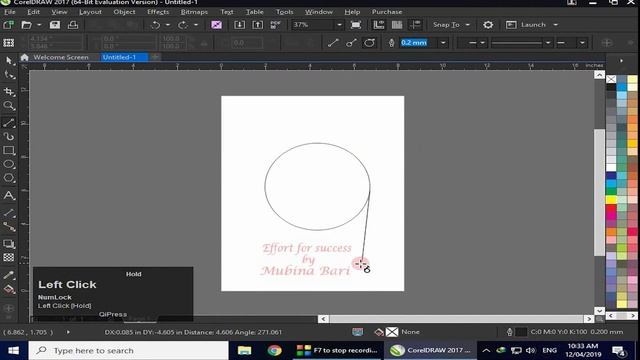Toggle rulers display
640x360 pixels.
click(379, 25)
